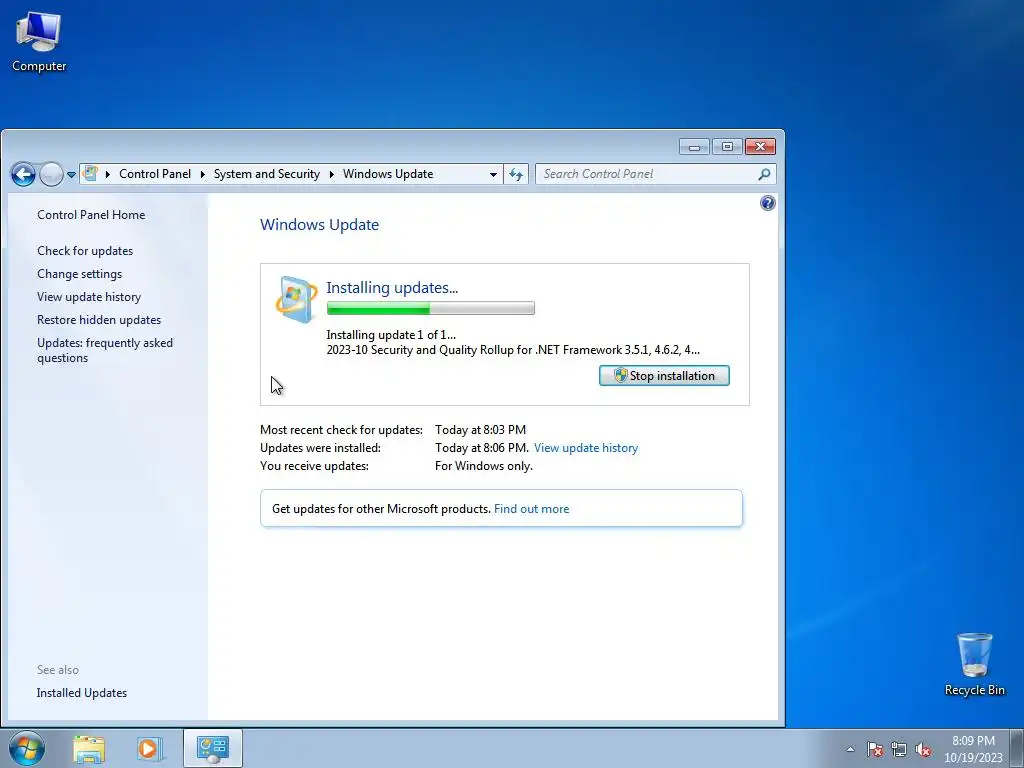The width and height of the screenshot is (1024, 768).
Task: Open Change settings in sidebar
Action: tap(79, 274)
